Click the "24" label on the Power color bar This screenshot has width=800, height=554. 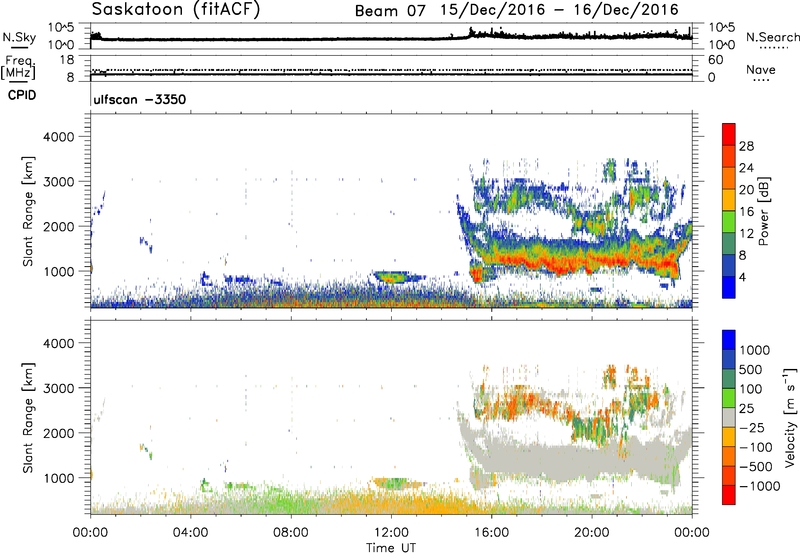point(746,168)
